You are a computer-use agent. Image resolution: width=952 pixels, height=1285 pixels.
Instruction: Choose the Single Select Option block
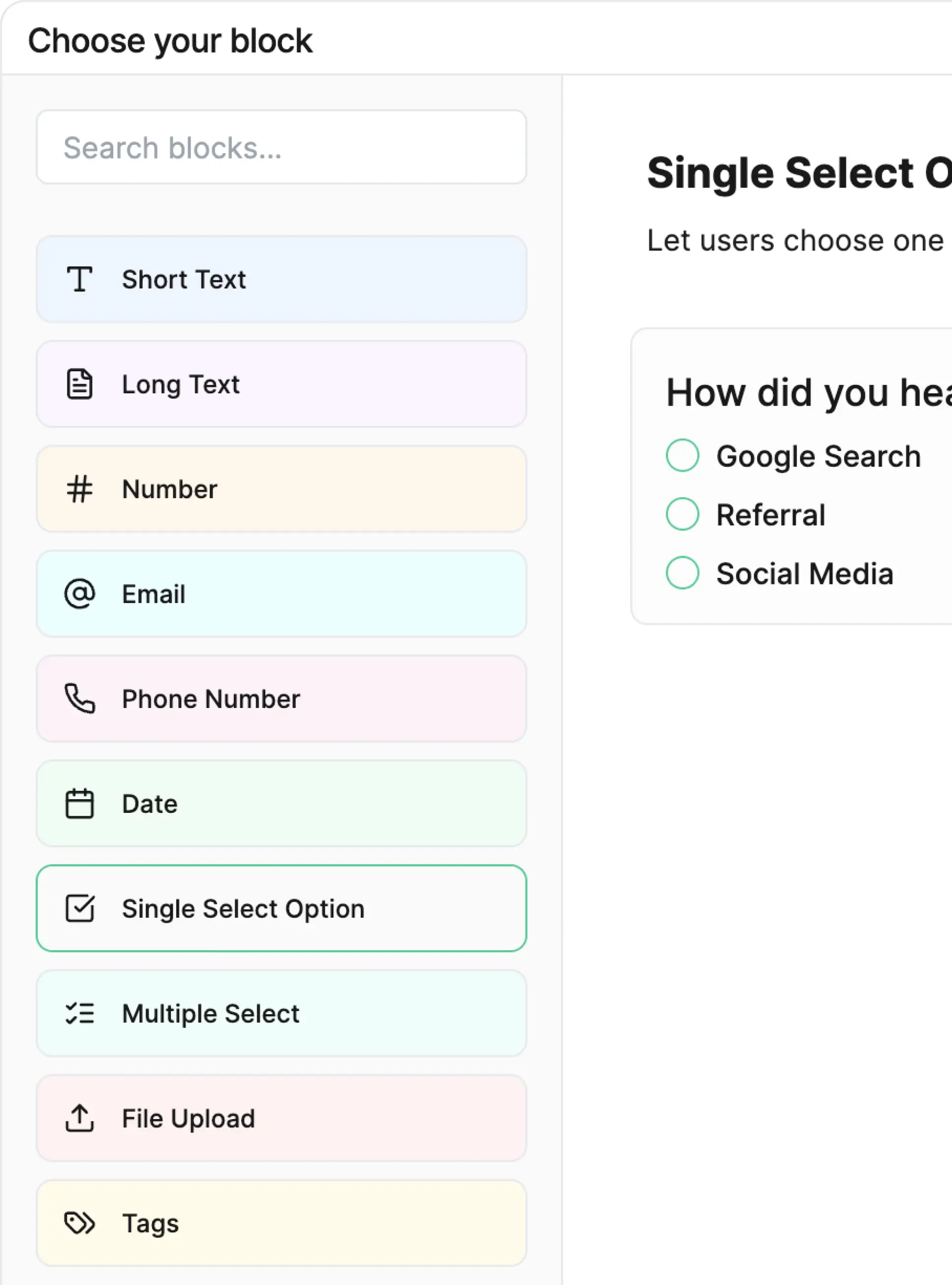(x=282, y=909)
